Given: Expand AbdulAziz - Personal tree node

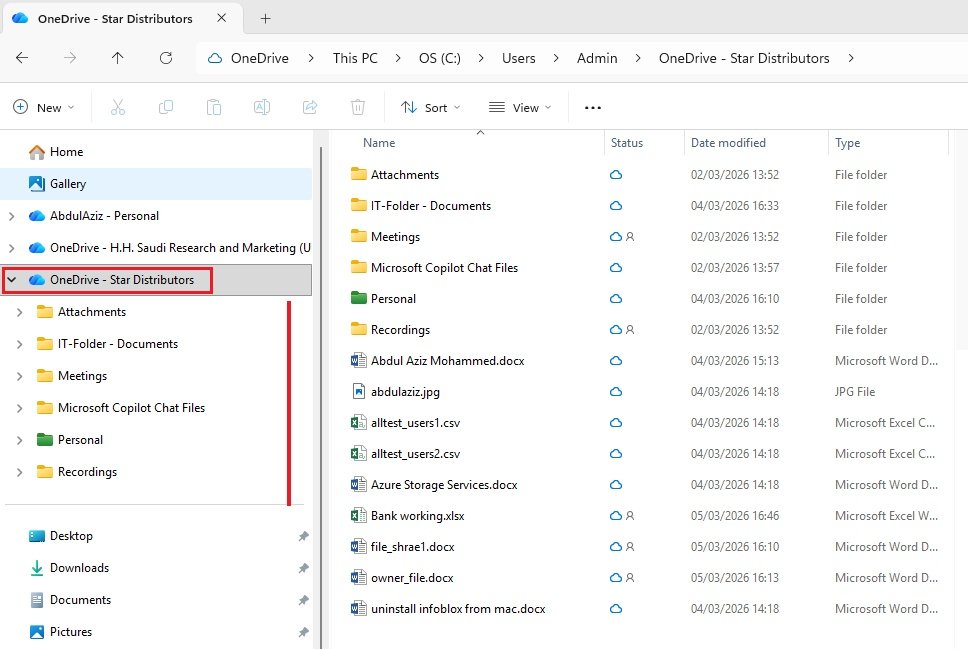Looking at the screenshot, I should tap(12, 216).
